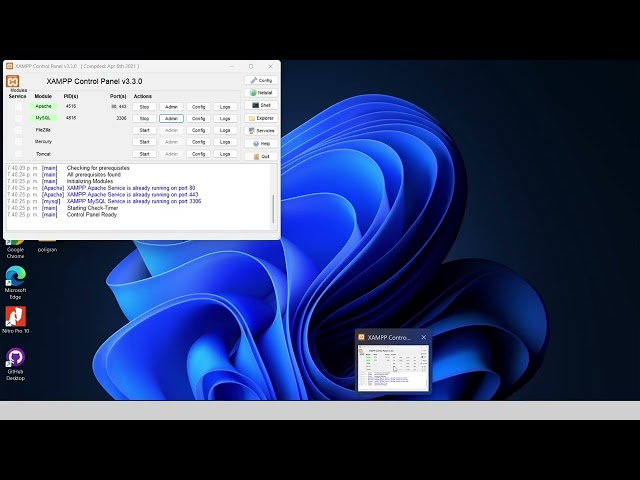Screen dimensions: 640x480
Task: Open Google Chrome desktop shortcut
Action: pyautogui.click(x=15, y=249)
